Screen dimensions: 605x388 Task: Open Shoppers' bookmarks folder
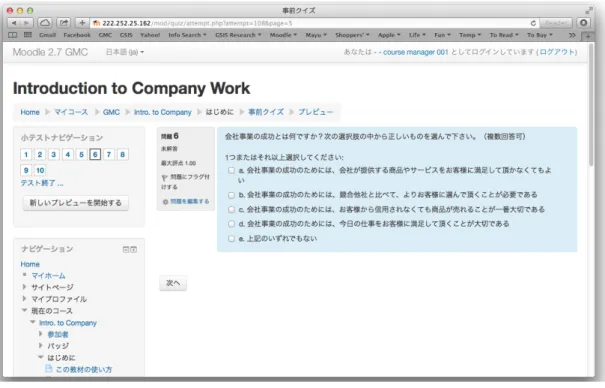[352, 35]
